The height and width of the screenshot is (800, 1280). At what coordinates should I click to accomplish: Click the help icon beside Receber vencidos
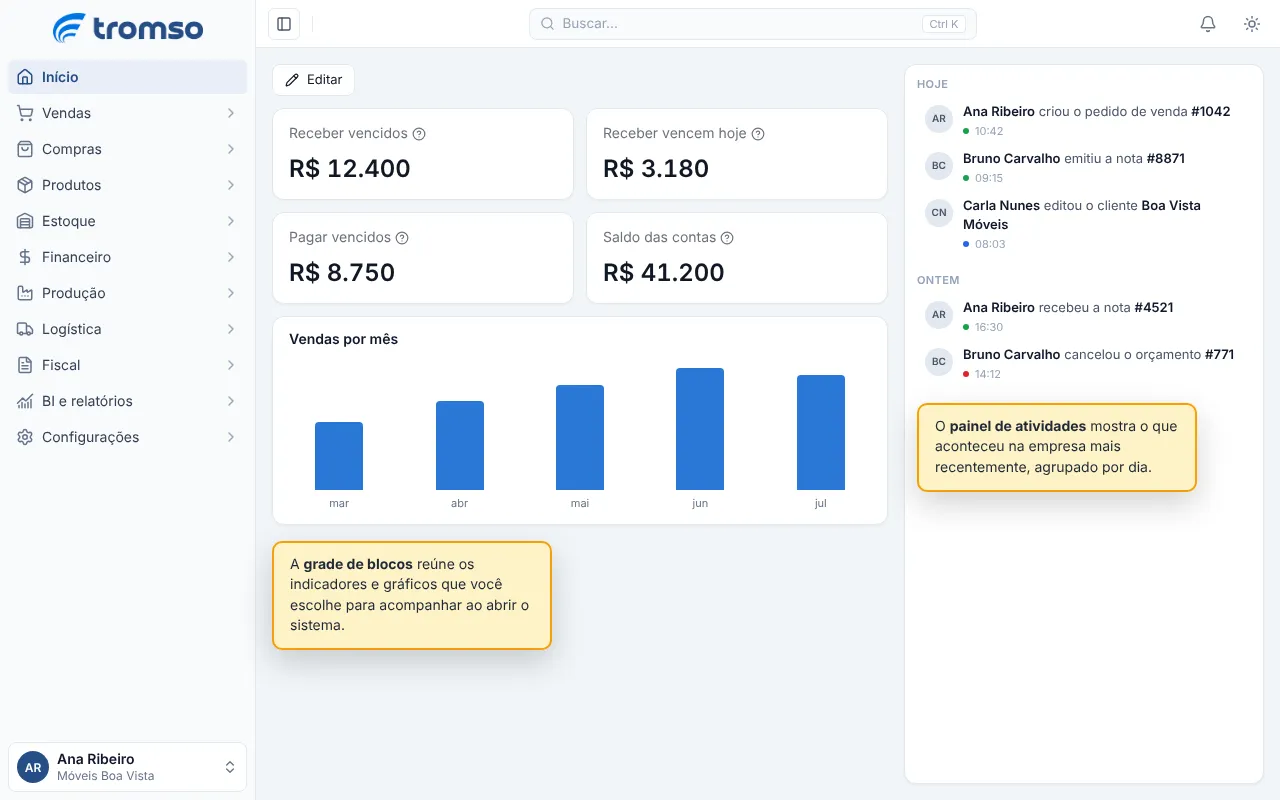pos(420,134)
